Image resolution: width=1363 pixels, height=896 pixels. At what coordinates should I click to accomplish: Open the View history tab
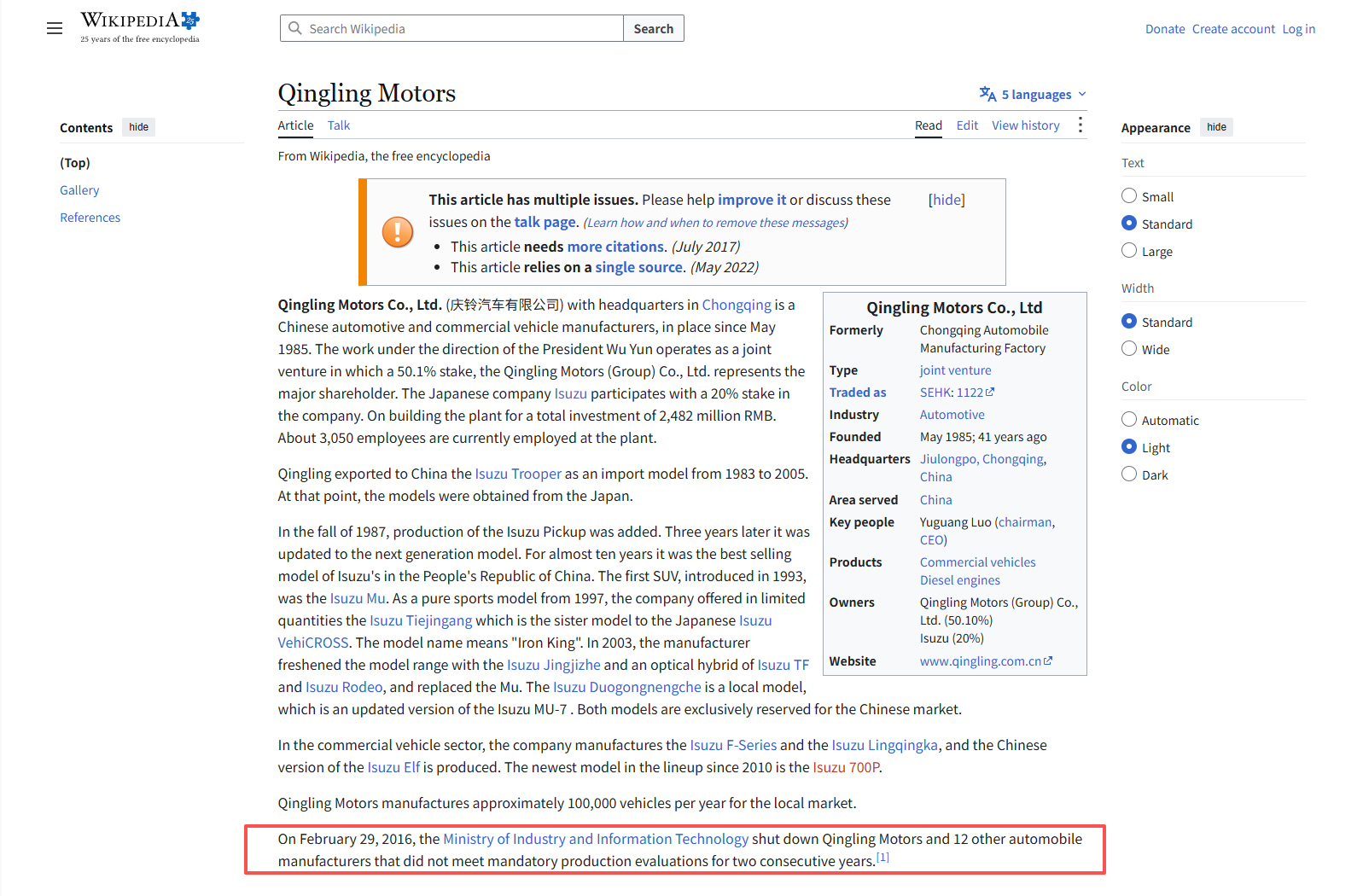pyautogui.click(x=1025, y=125)
